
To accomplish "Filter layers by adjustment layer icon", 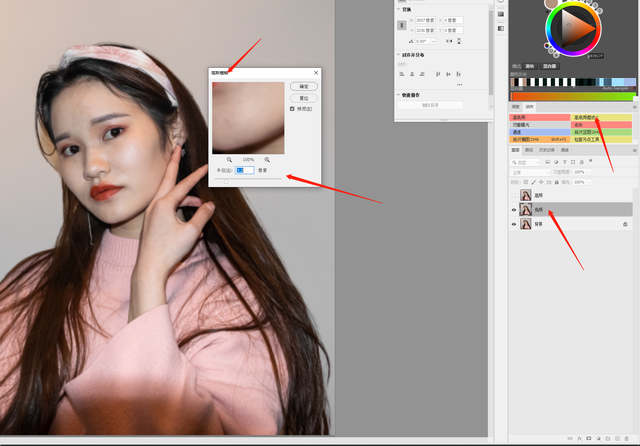I will [x=556, y=162].
